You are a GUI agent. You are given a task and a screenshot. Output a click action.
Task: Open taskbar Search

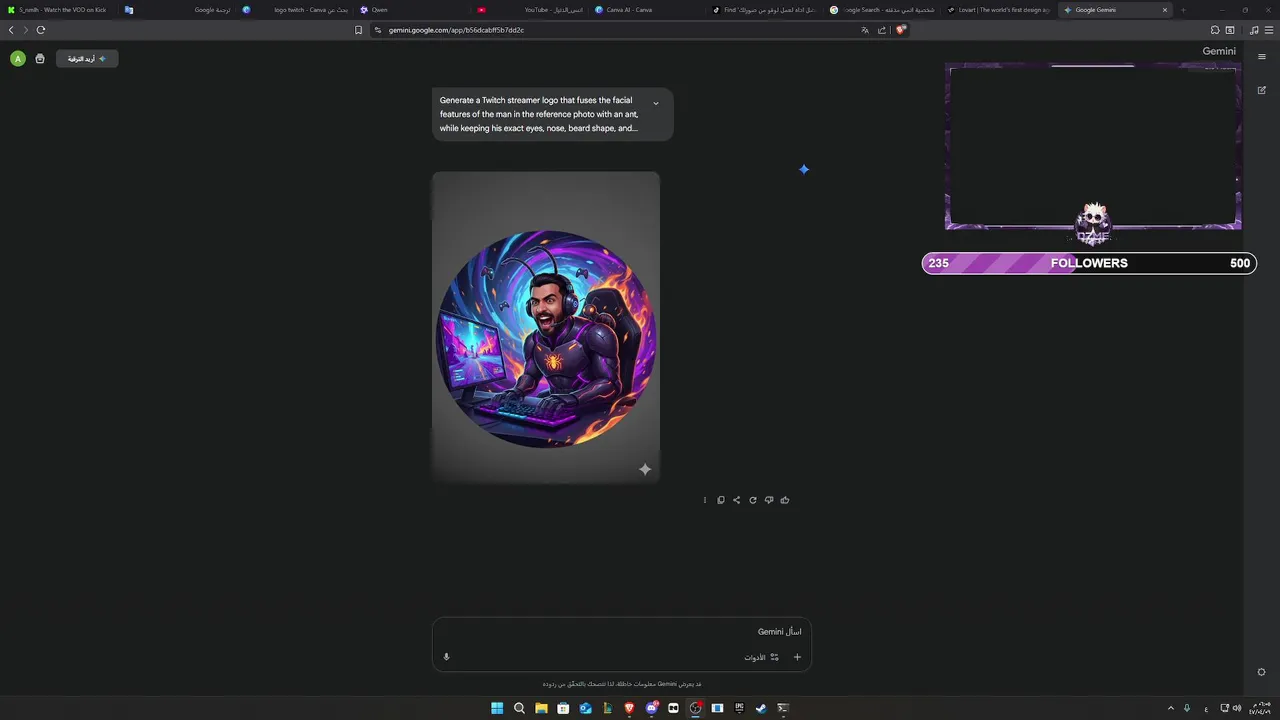[519, 708]
